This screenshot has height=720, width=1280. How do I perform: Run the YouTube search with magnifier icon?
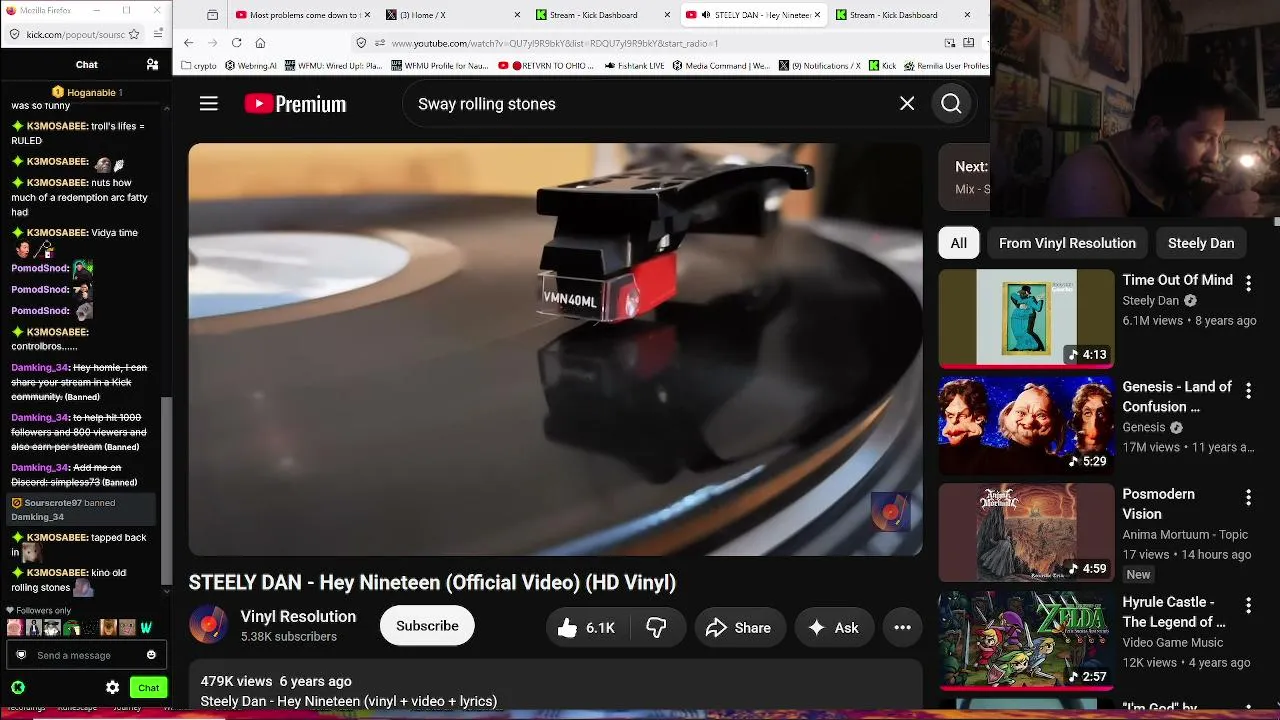coord(951,104)
